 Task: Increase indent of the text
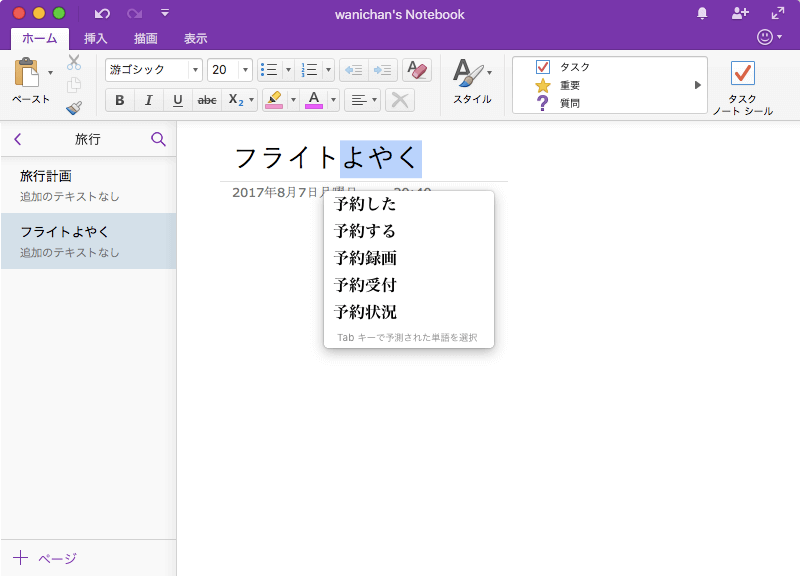[x=383, y=70]
